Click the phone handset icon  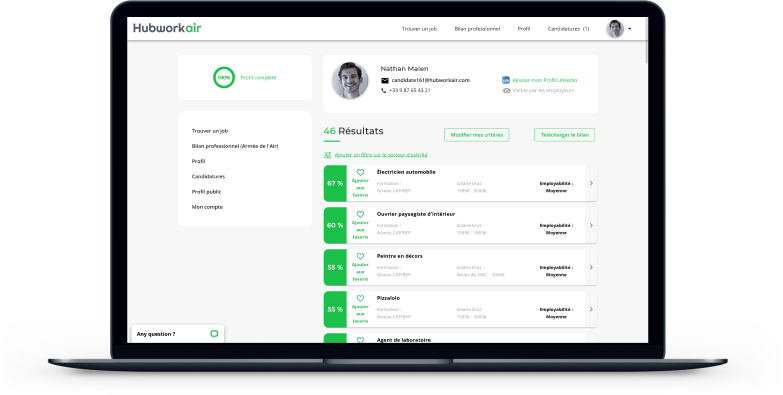(384, 90)
